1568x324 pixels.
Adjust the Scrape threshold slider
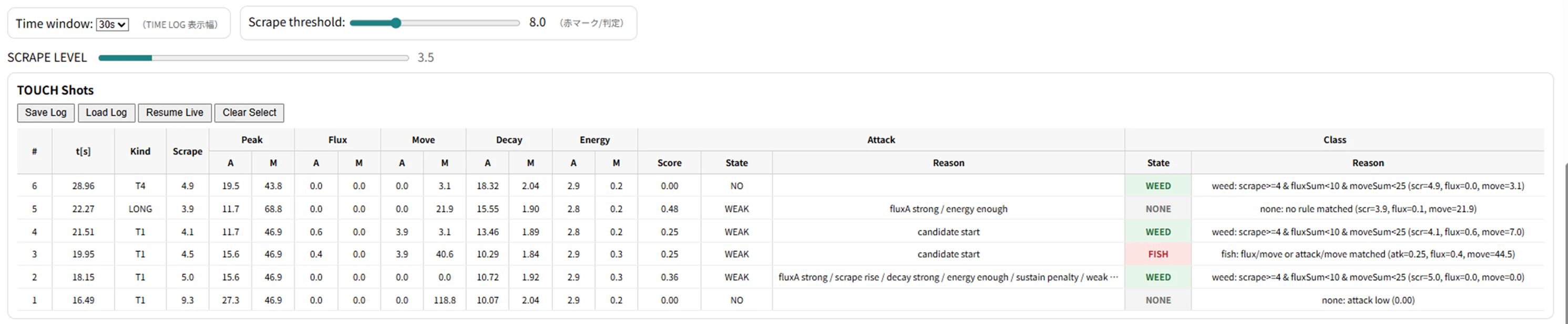click(396, 23)
